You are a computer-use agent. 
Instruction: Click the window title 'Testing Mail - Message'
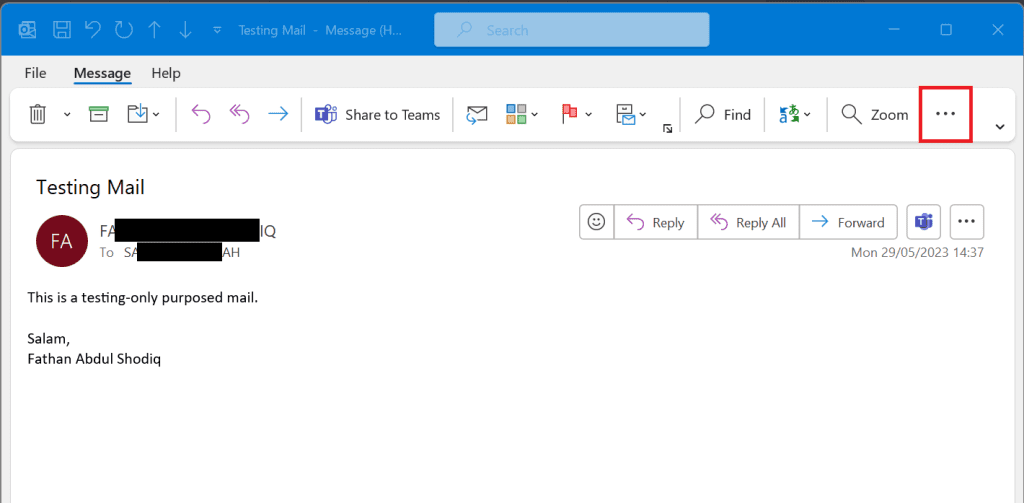tap(320, 30)
